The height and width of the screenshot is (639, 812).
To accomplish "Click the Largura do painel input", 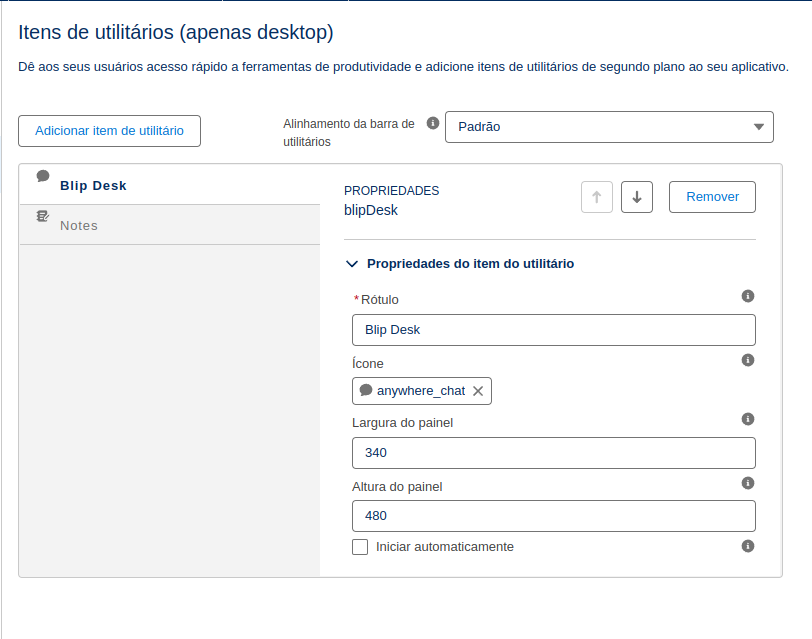I will coord(553,453).
